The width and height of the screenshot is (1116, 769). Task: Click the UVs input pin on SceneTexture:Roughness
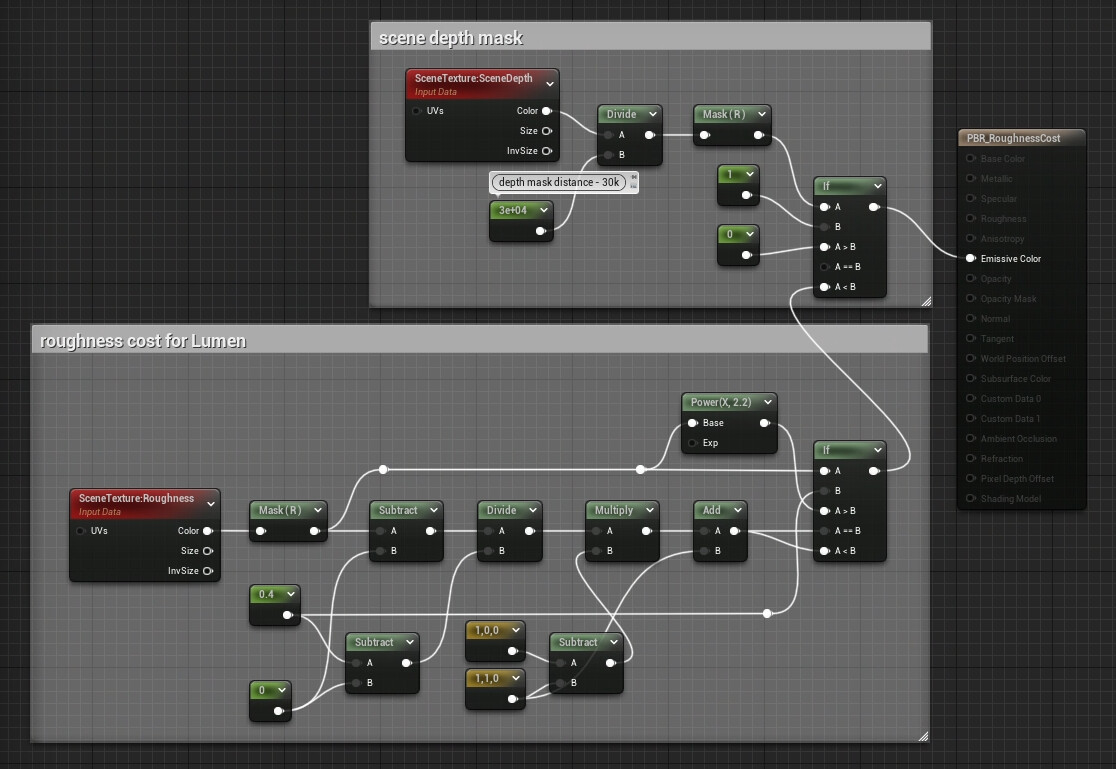[x=81, y=531]
